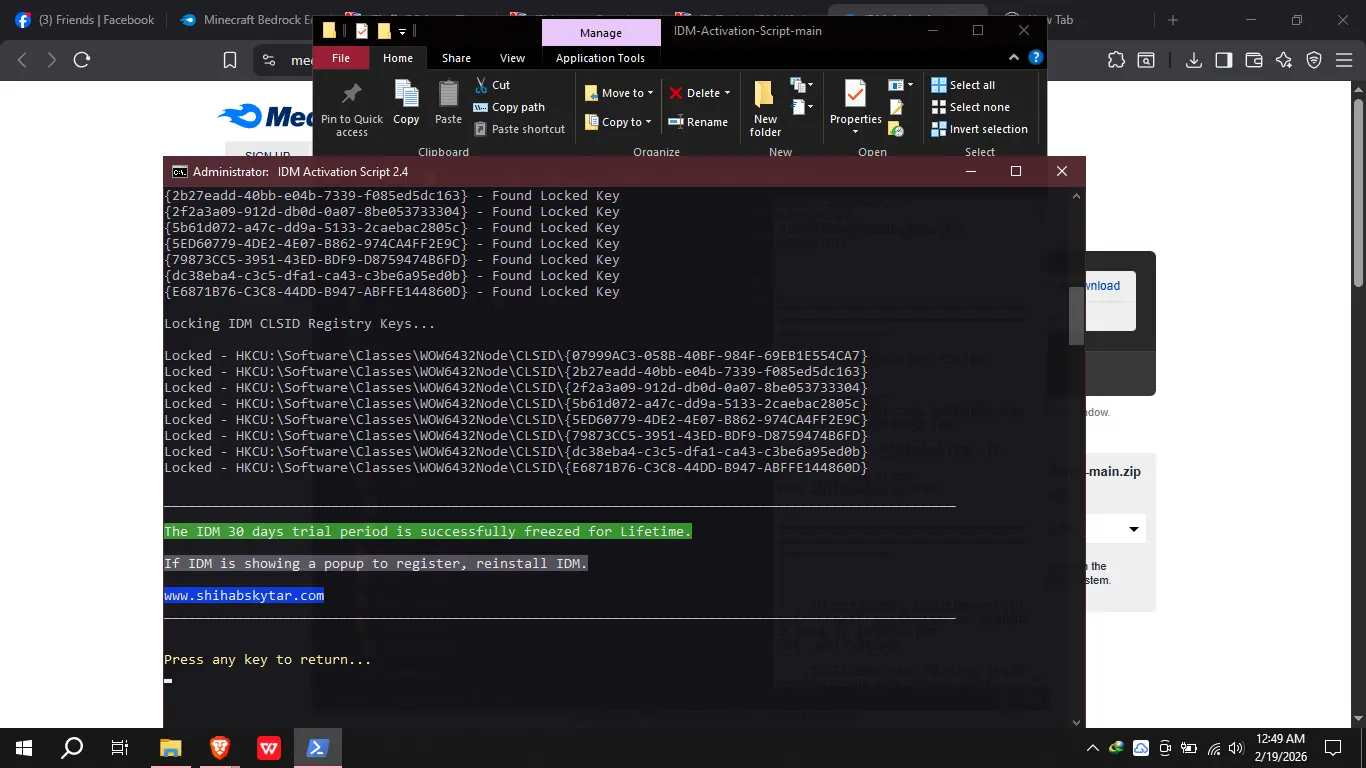Image resolution: width=1366 pixels, height=768 pixels.
Task: Go back in the browser
Action: click(x=22, y=60)
